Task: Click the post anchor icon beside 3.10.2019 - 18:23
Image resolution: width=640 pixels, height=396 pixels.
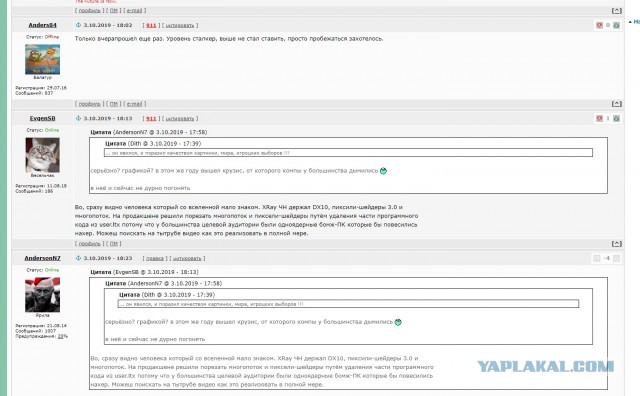Action: (x=78, y=258)
